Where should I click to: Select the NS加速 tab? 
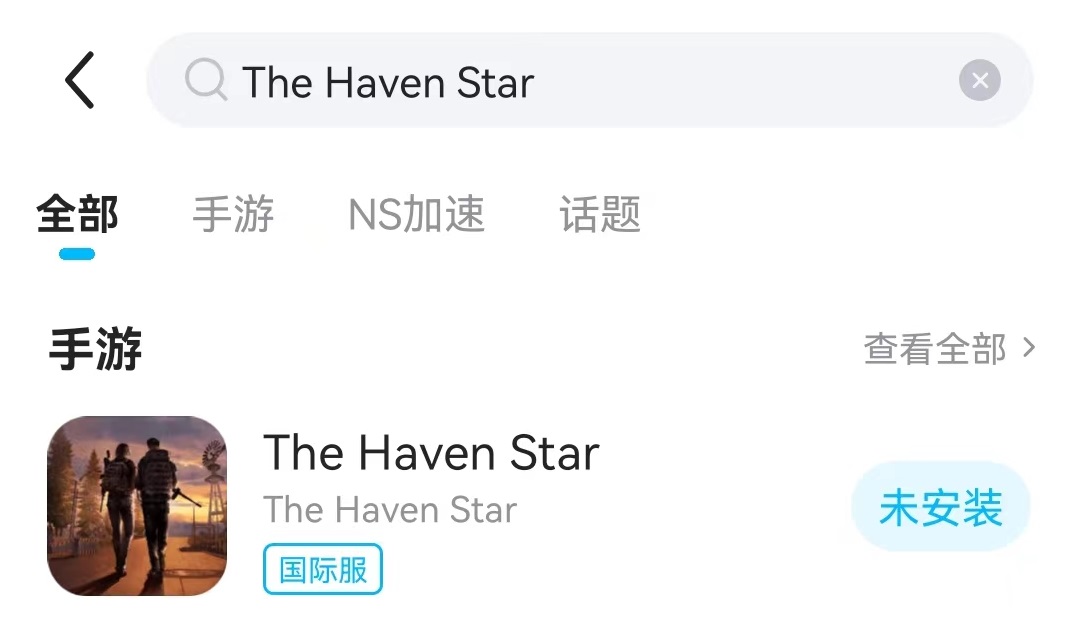[416, 214]
